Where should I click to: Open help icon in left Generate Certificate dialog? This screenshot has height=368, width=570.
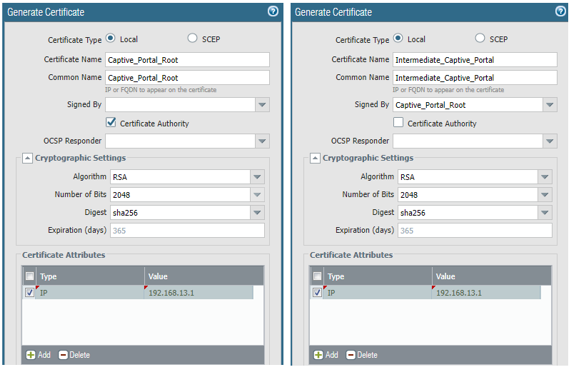(x=273, y=11)
